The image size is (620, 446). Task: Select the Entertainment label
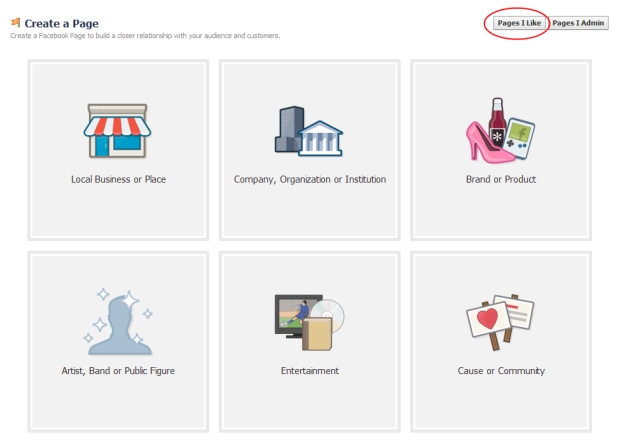tap(310, 371)
